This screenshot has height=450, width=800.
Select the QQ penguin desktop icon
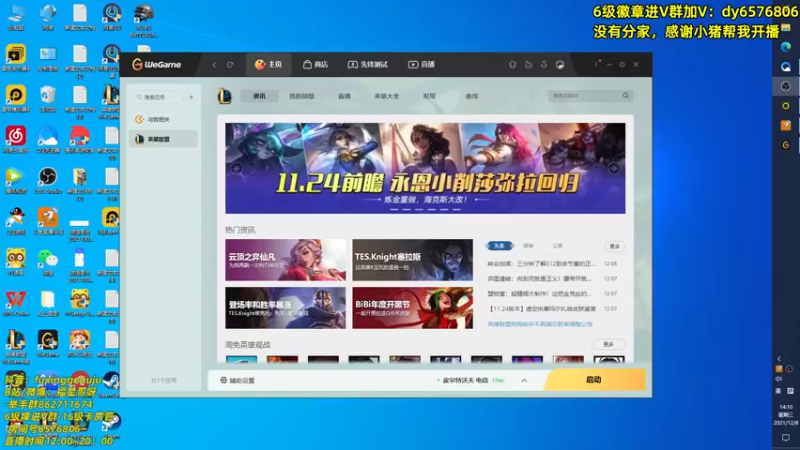16,220
